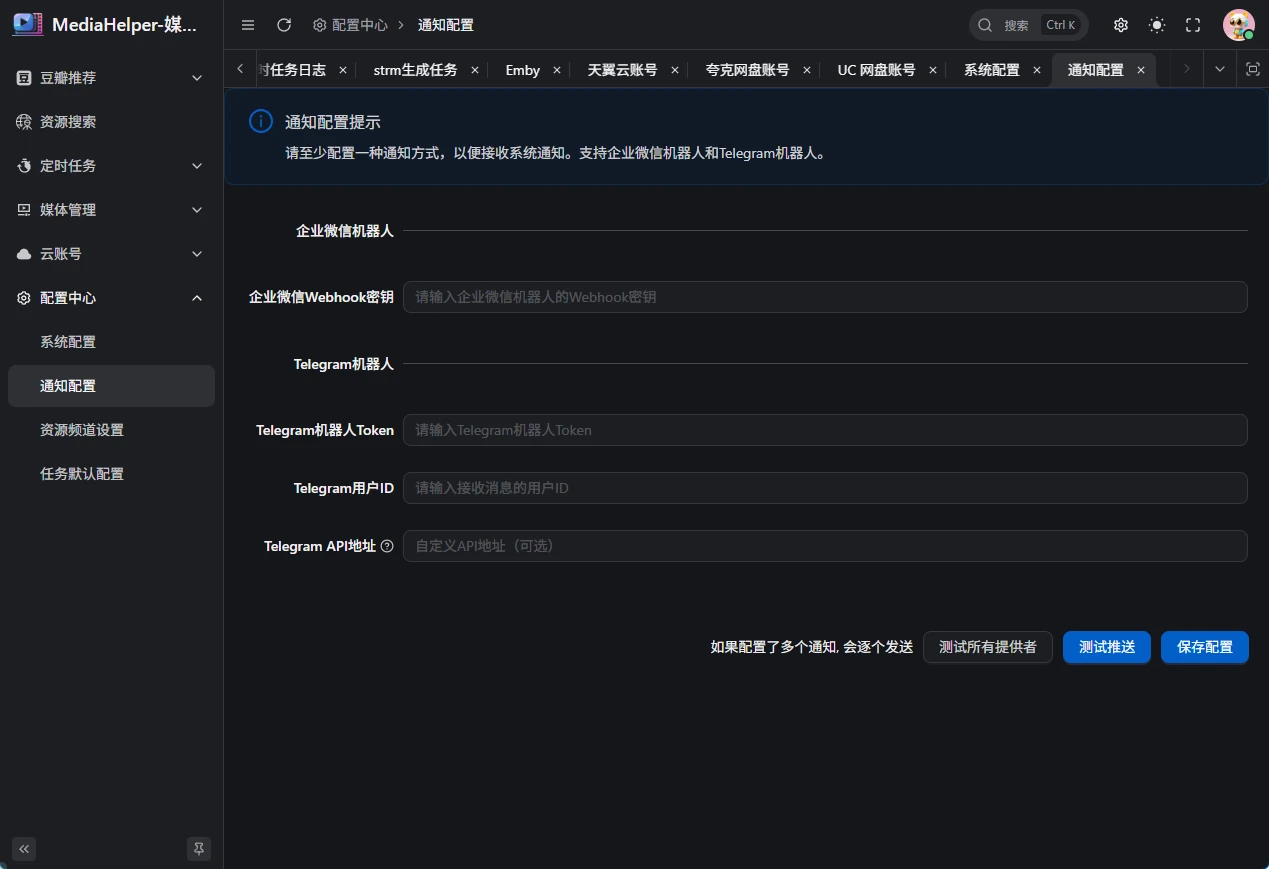Click the 保存配置 button

[1204, 647]
